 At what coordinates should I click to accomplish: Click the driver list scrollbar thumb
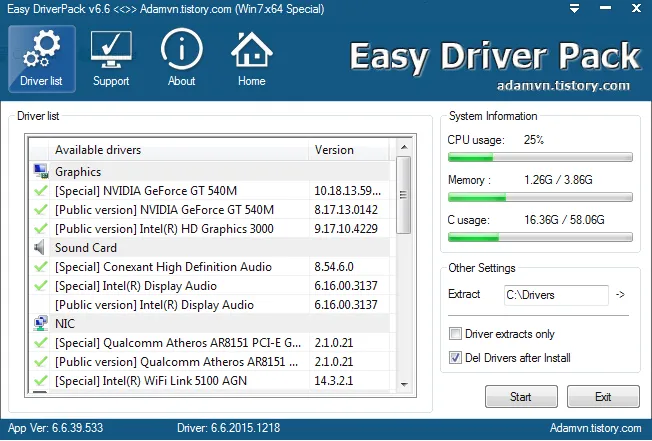[x=403, y=195]
